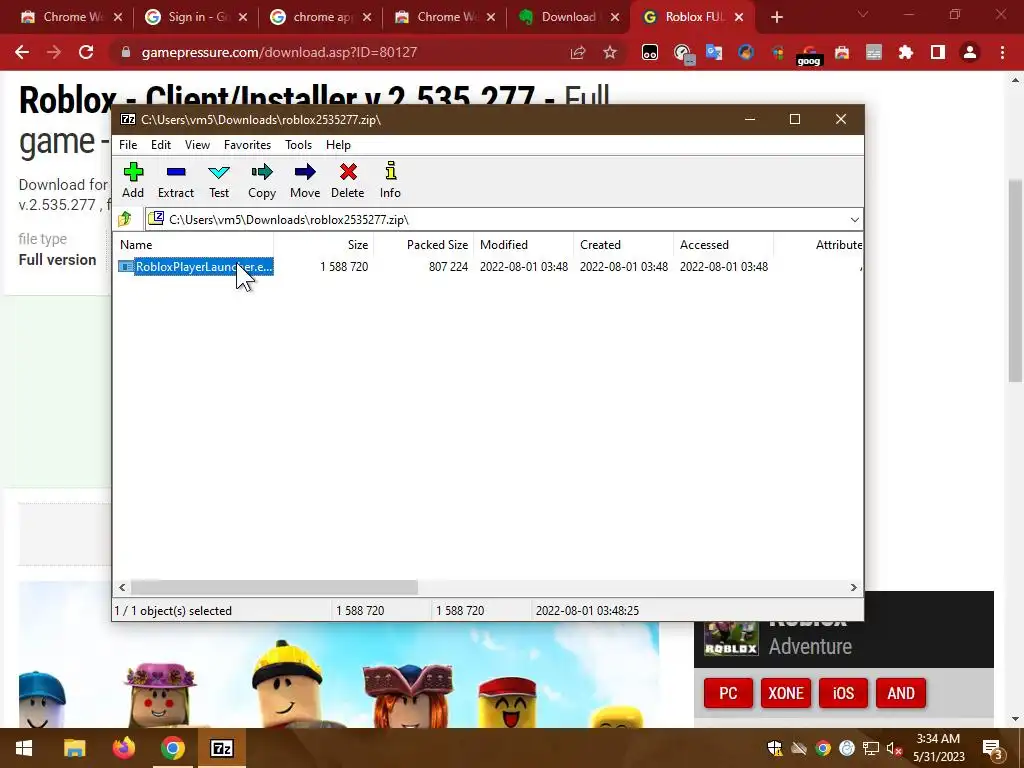Click the Copy toolbar icon

tap(262, 180)
